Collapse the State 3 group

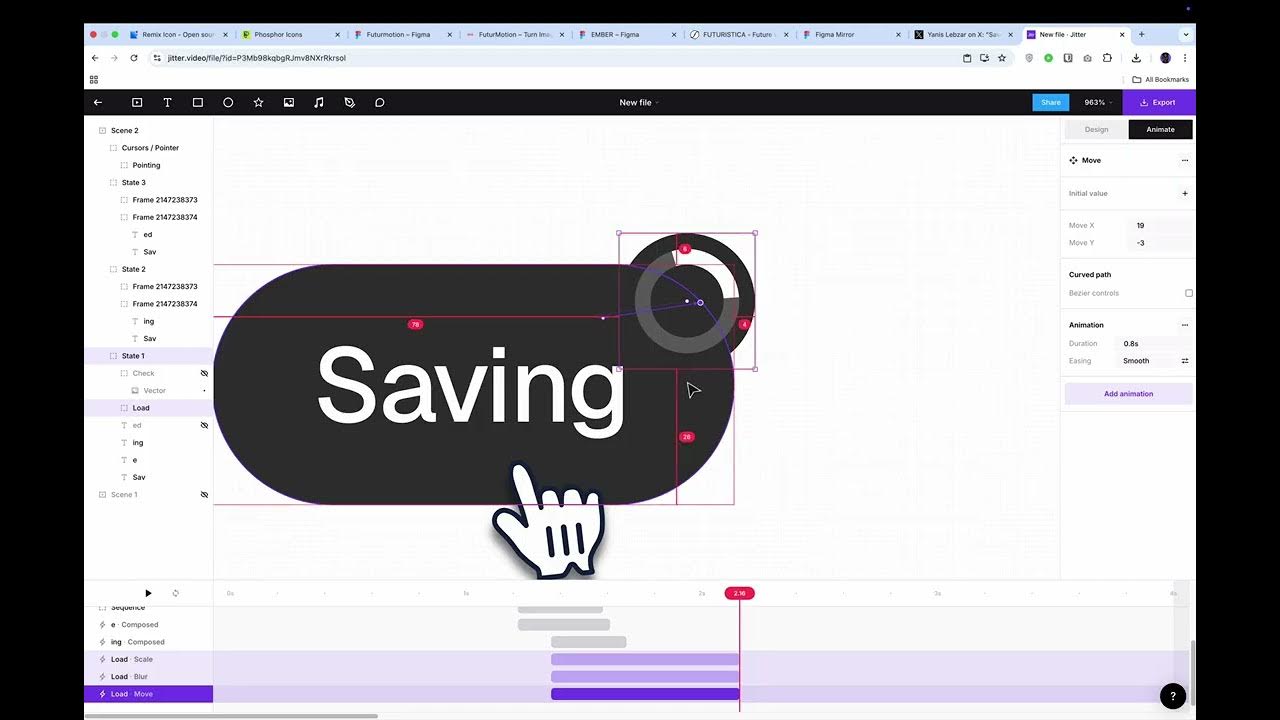click(x=113, y=182)
